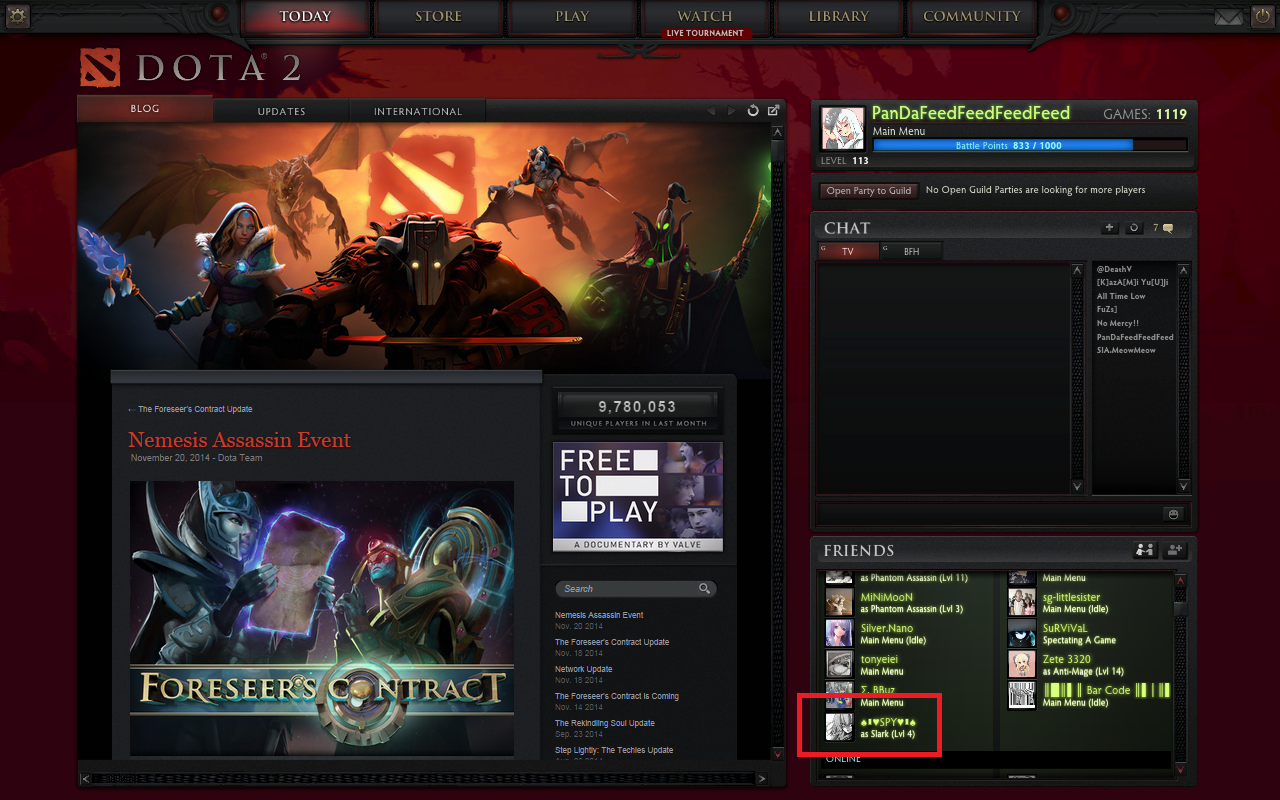Open the Play tab

pos(572,17)
